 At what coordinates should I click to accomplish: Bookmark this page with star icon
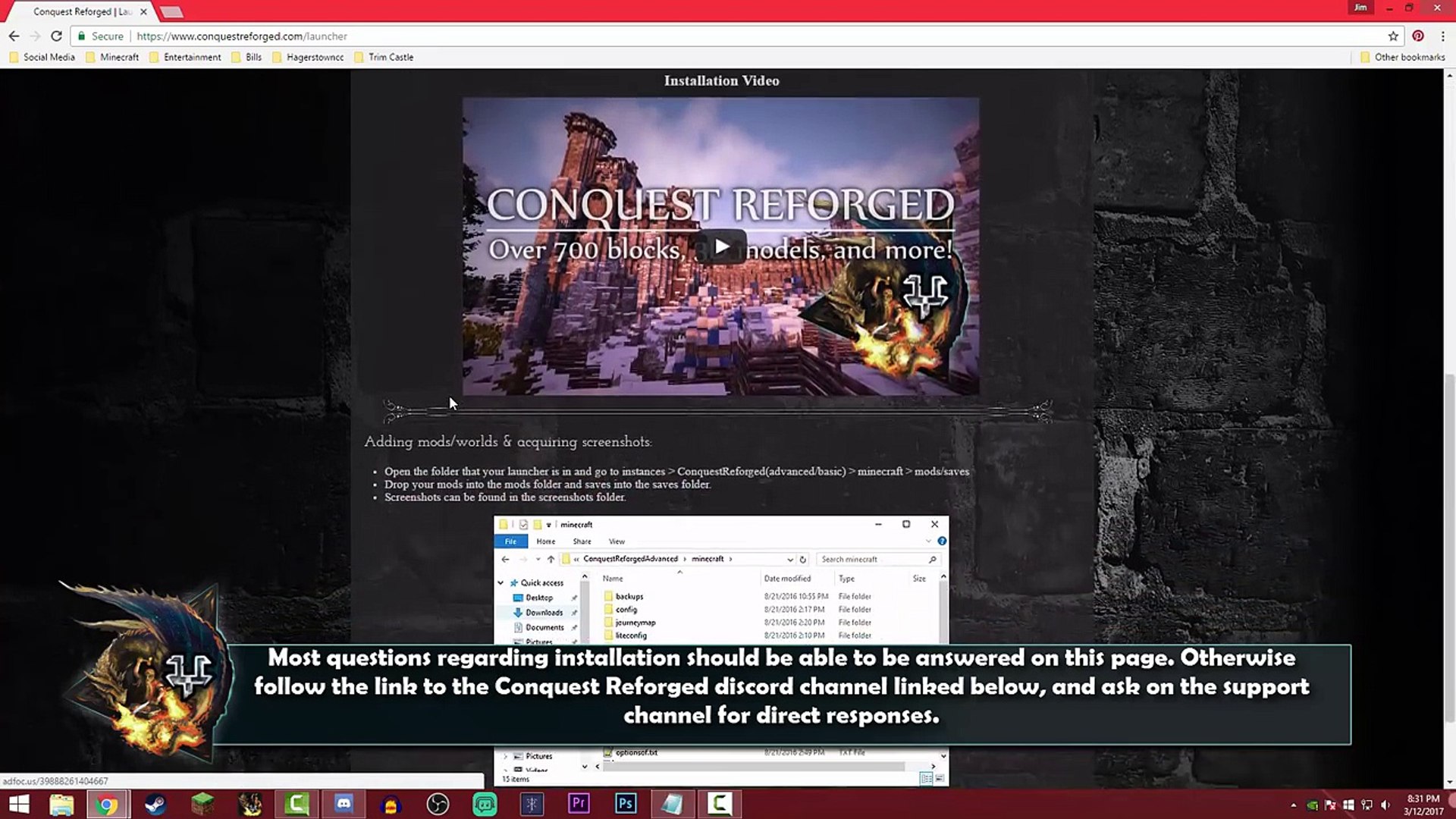(x=1393, y=36)
